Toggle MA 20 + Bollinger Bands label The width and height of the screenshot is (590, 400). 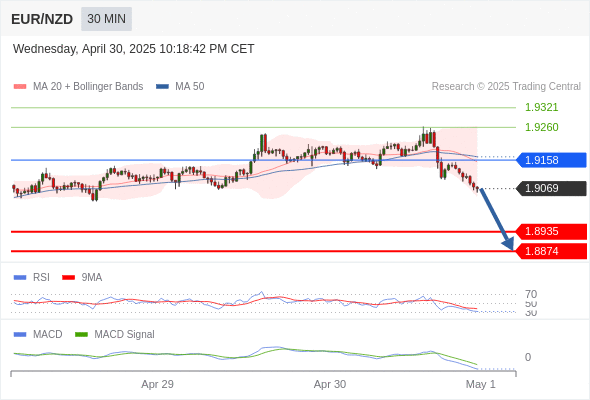[x=88, y=87]
